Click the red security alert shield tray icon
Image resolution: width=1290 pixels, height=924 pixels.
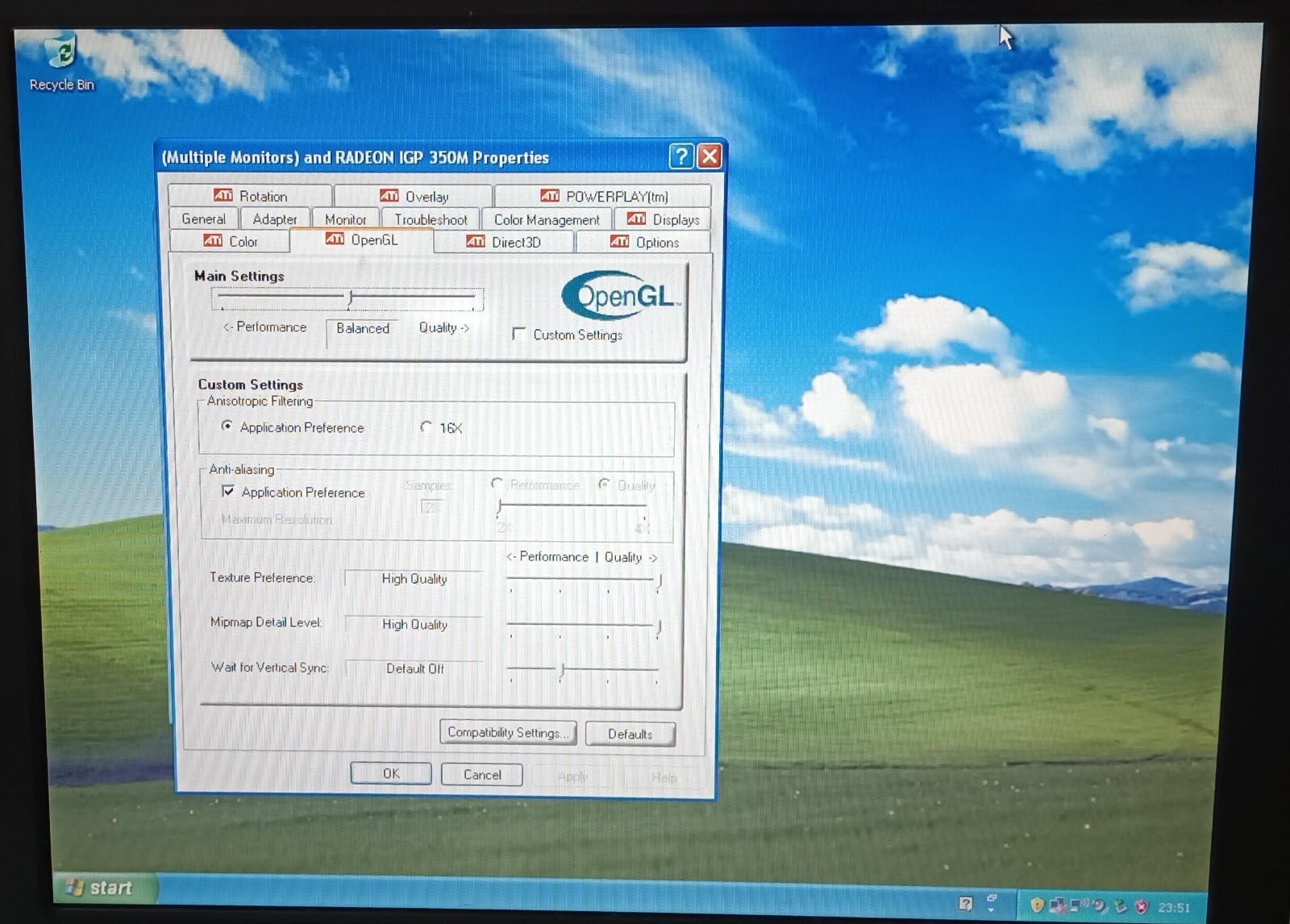coord(1142,906)
